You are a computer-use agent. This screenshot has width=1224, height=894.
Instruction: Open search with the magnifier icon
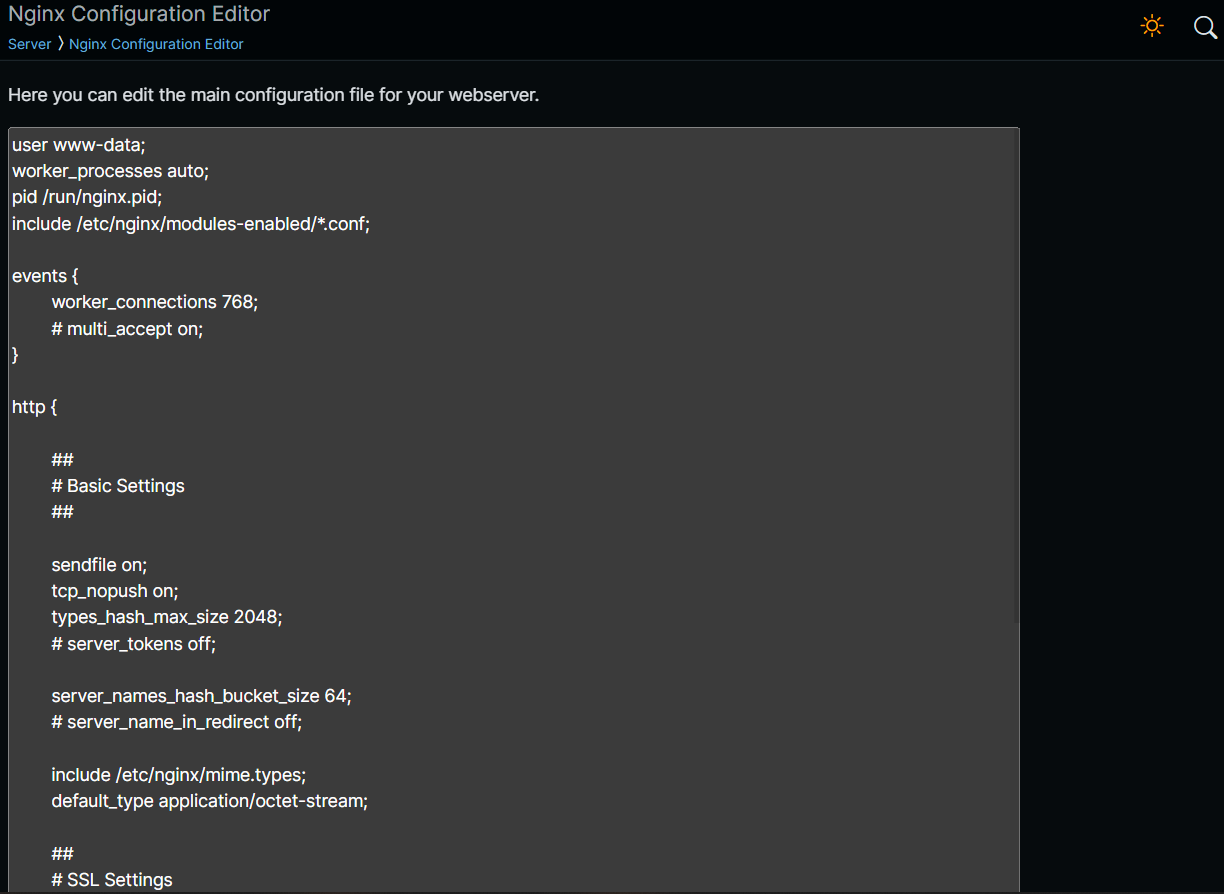1206,27
